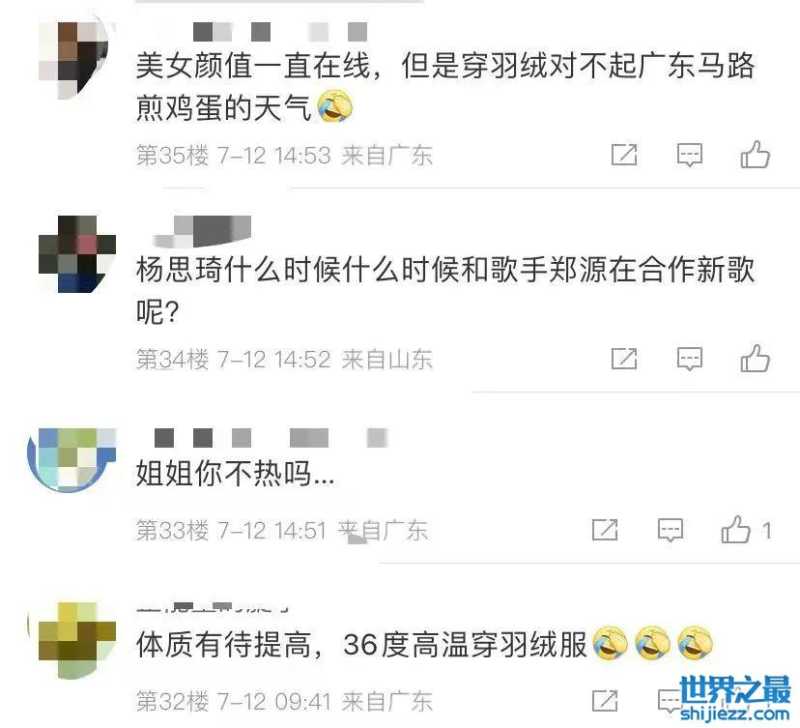Open the comment about 36度高温穿羽绒服
800x728 pixels.
click(423, 644)
